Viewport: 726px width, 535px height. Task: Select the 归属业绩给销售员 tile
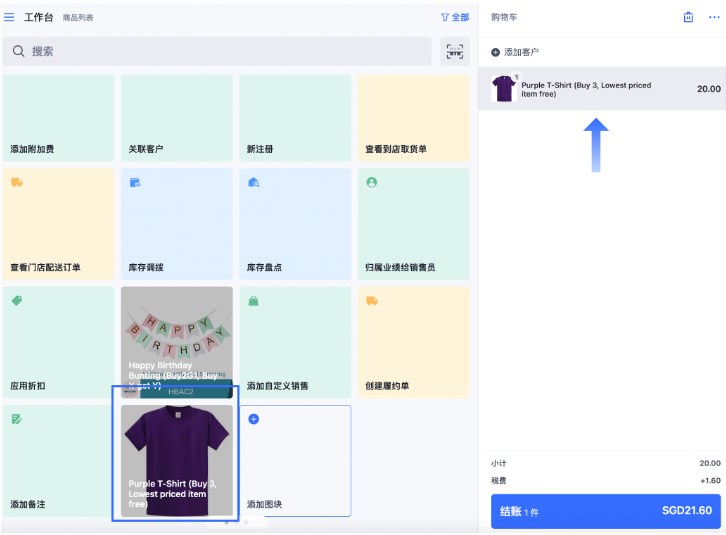[413, 224]
